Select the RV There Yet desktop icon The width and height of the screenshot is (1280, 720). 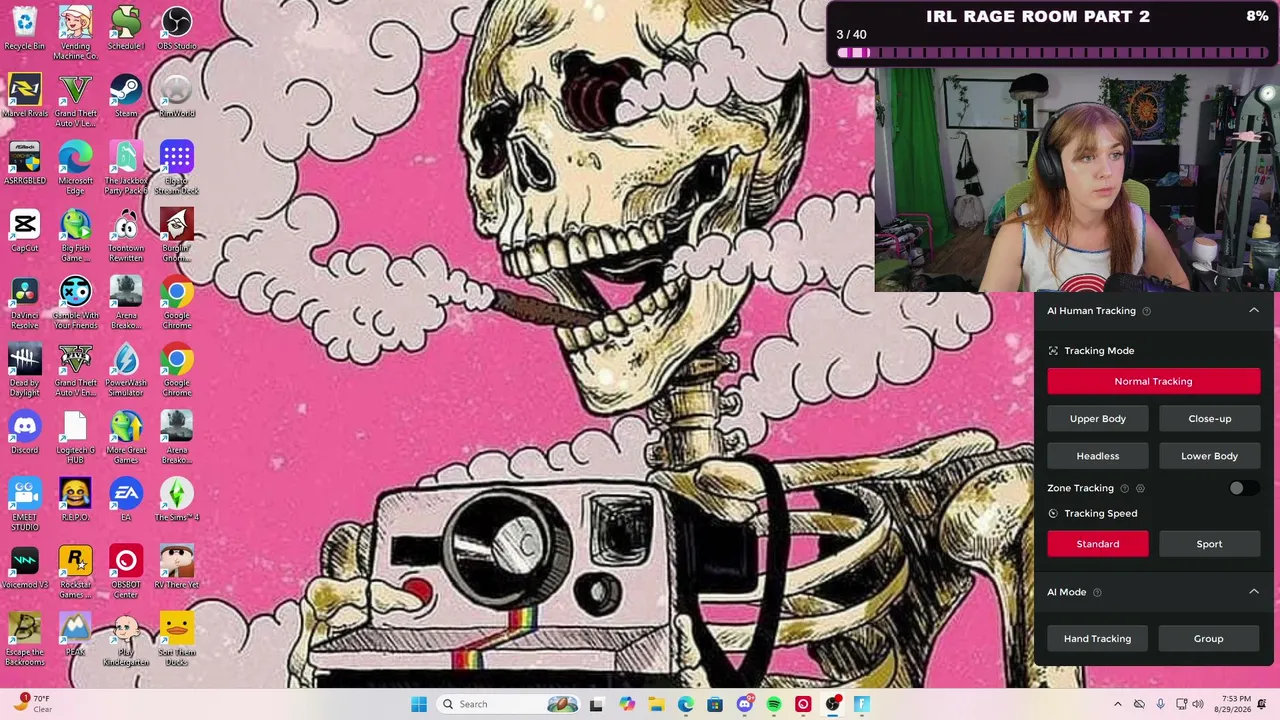pyautogui.click(x=177, y=567)
